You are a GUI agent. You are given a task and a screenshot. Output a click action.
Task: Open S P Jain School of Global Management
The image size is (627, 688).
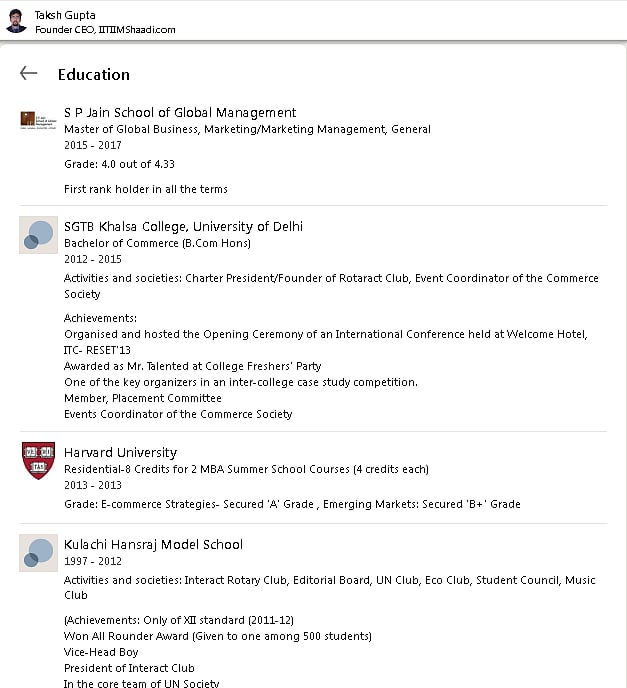[180, 112]
